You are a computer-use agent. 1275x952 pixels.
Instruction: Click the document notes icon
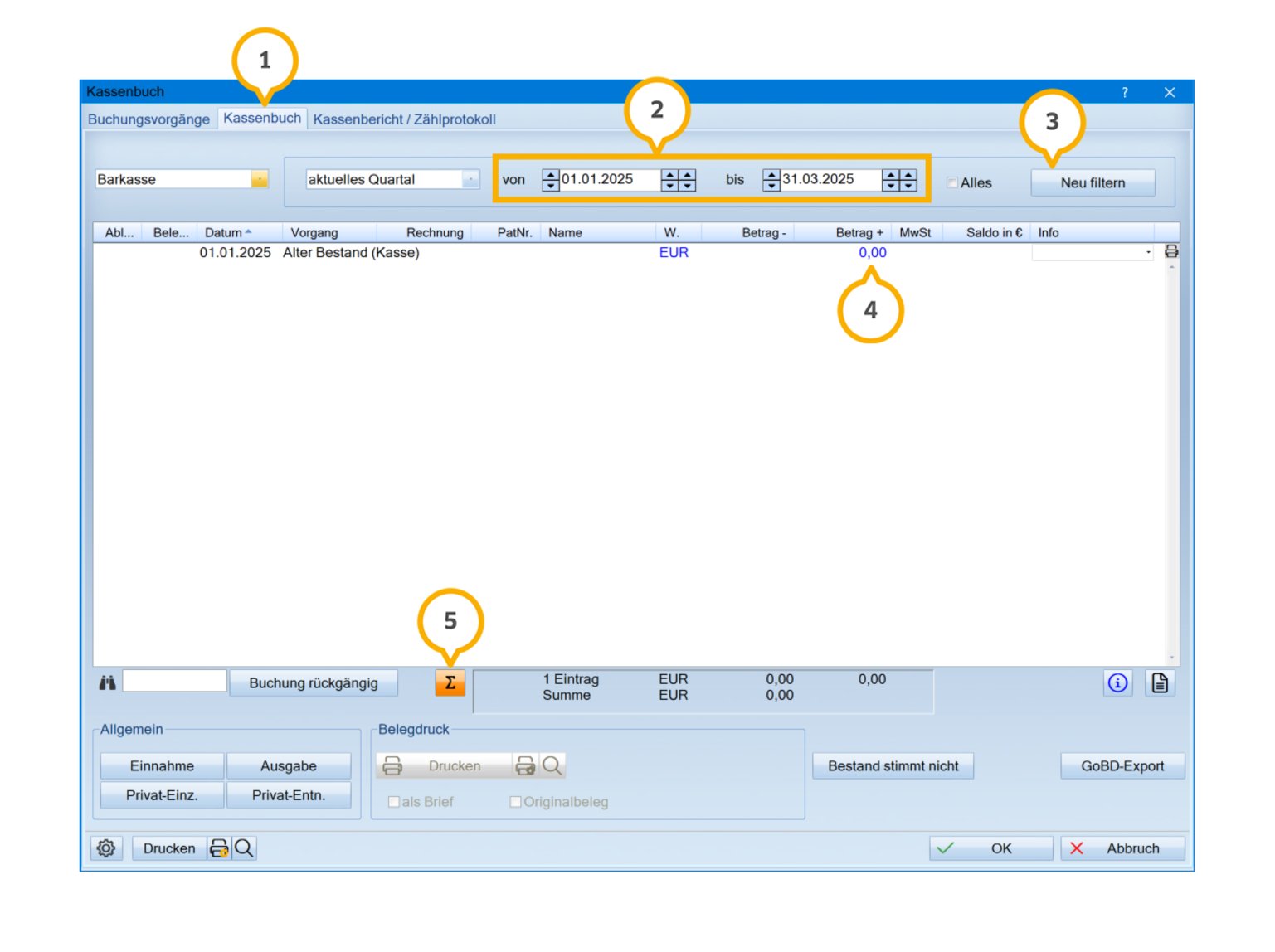[1159, 682]
